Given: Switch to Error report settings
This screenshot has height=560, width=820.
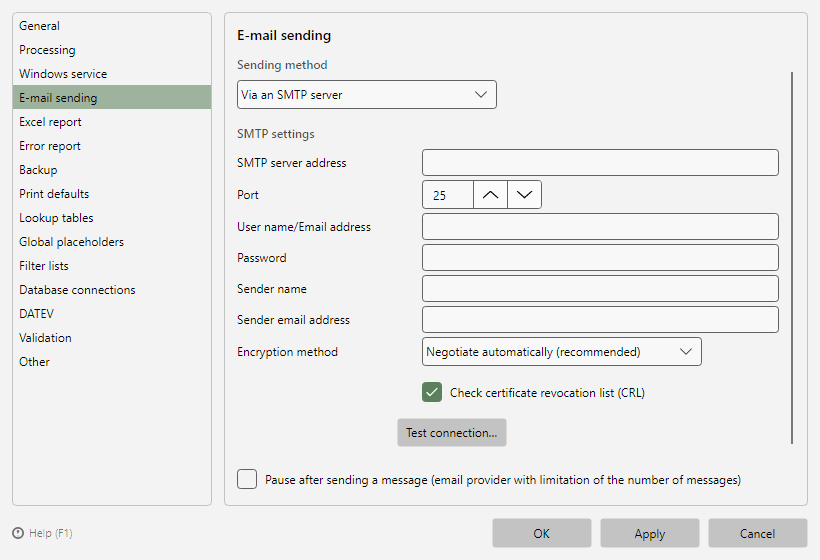Looking at the screenshot, I should pyautogui.click(x=112, y=146).
